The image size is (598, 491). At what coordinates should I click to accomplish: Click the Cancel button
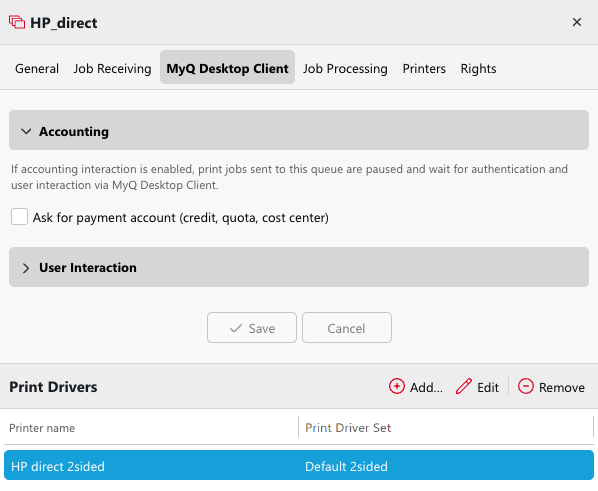(347, 328)
